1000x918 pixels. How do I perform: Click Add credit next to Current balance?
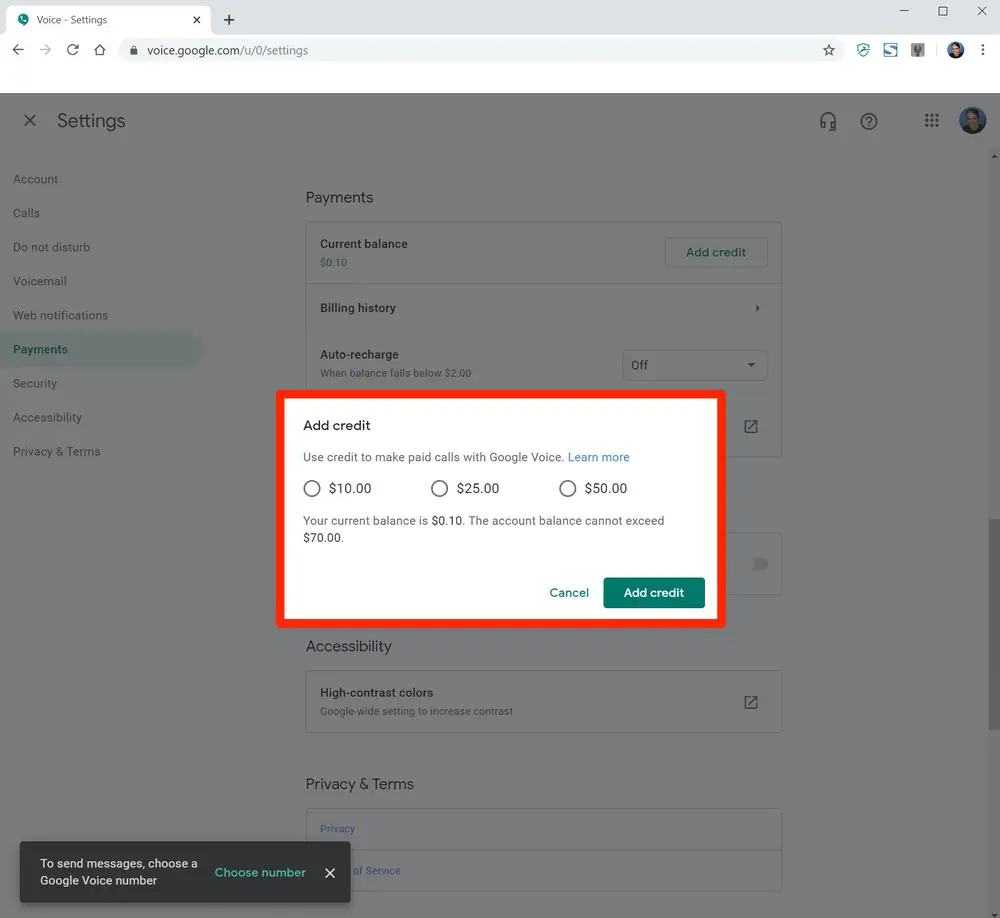(716, 252)
